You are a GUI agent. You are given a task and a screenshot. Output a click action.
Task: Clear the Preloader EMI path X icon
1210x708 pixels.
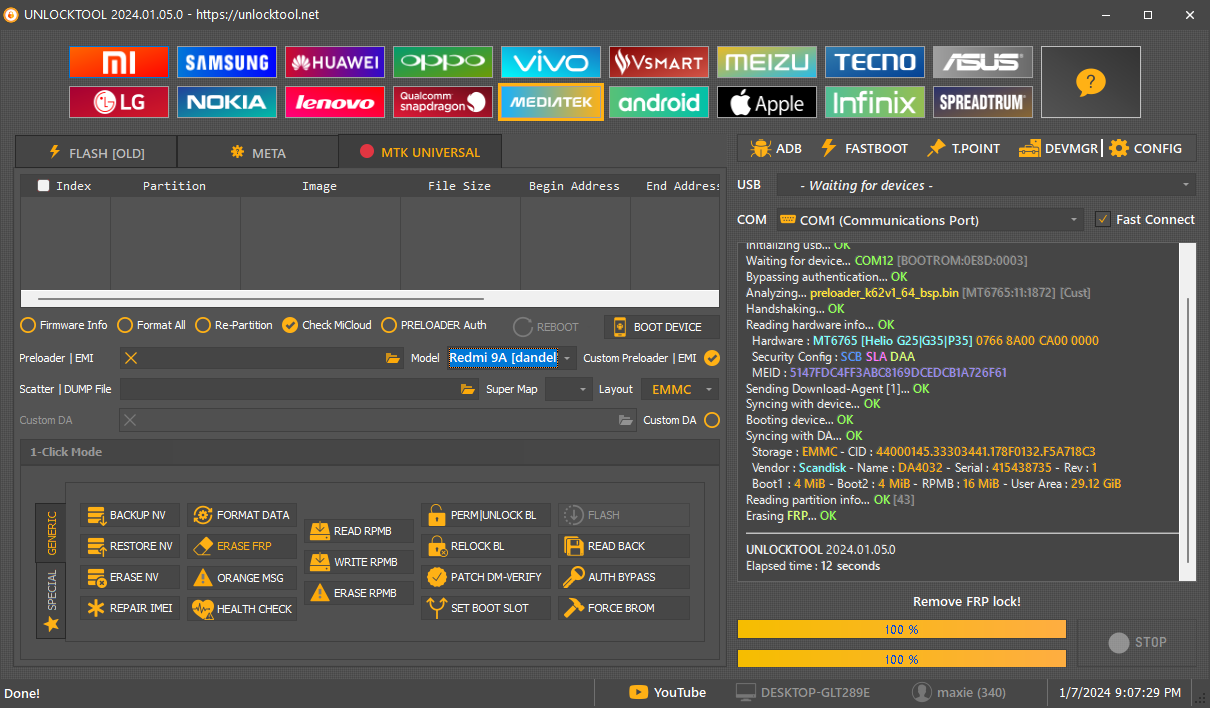(131, 358)
